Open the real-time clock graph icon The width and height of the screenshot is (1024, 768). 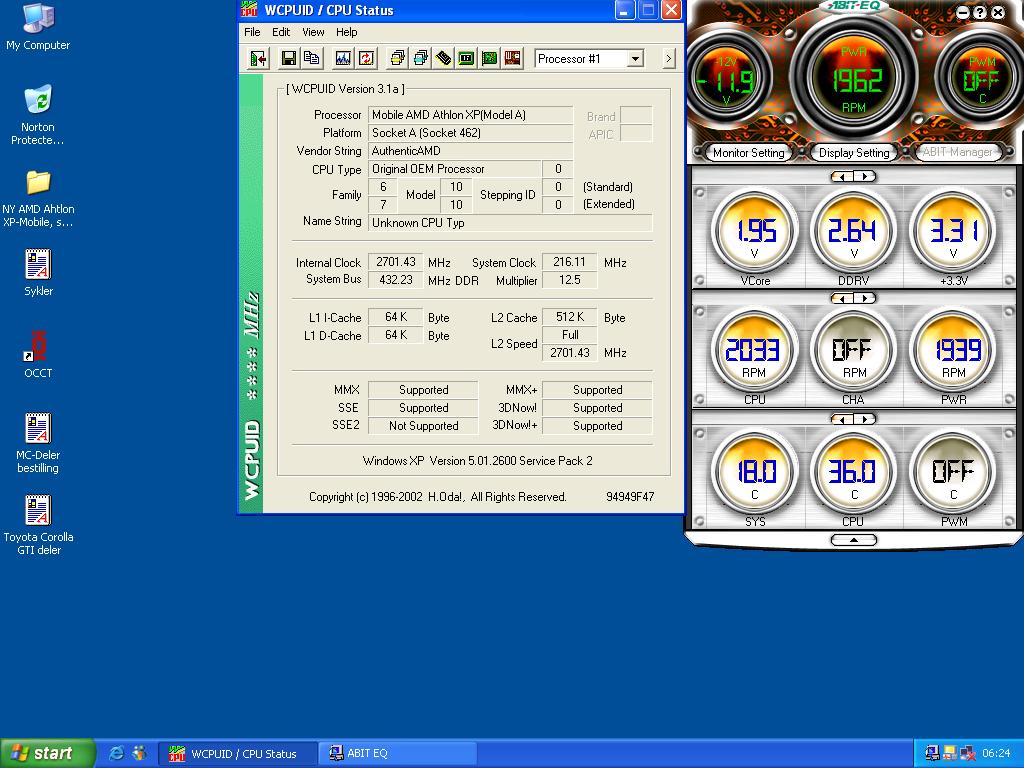coord(342,59)
